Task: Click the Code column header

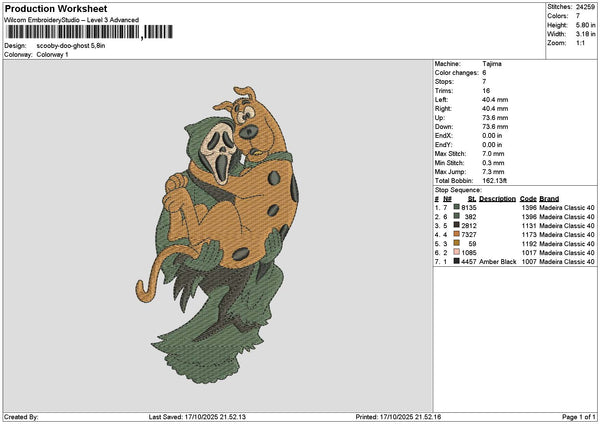Action: [528, 199]
